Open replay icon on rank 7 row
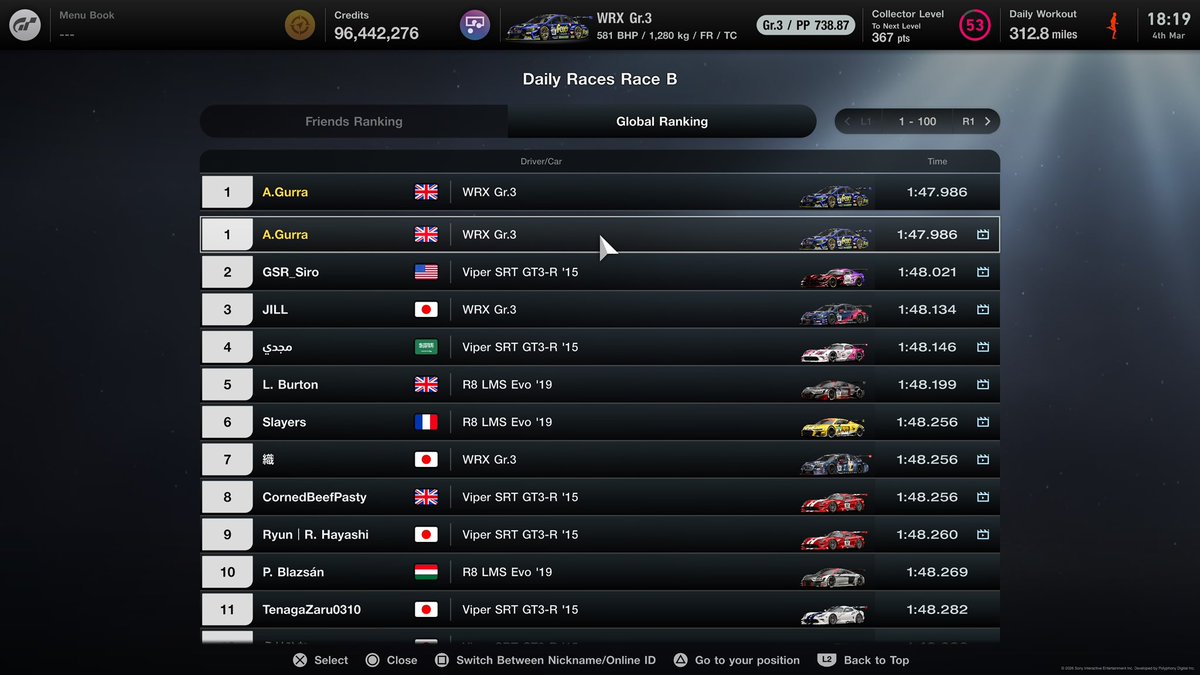 click(982, 460)
